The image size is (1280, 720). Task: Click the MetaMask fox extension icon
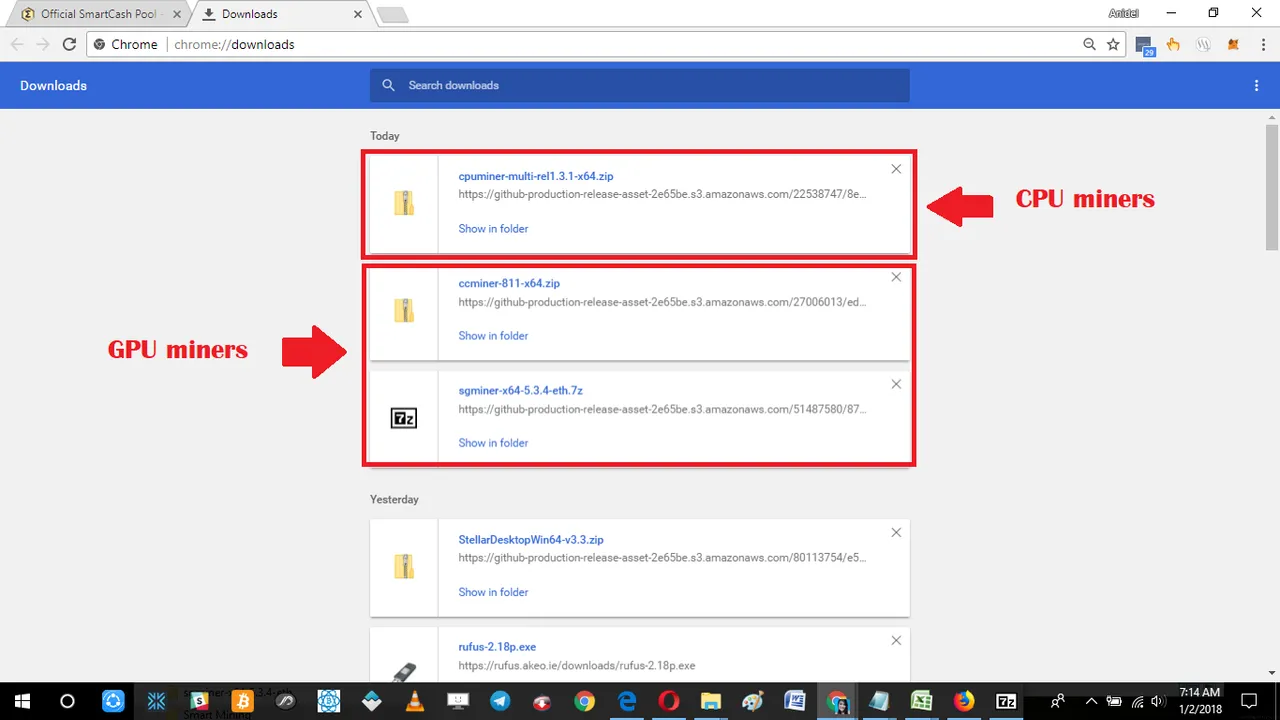[1233, 44]
